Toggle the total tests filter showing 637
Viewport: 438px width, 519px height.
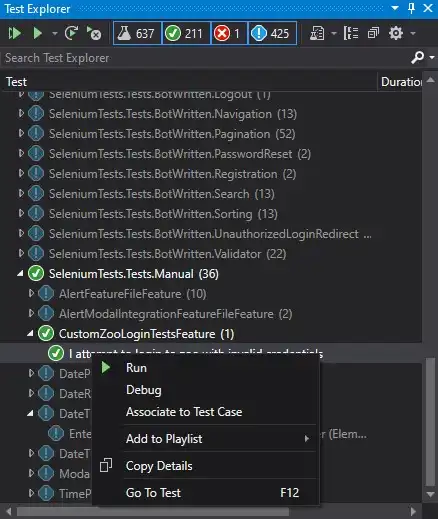[x=137, y=33]
